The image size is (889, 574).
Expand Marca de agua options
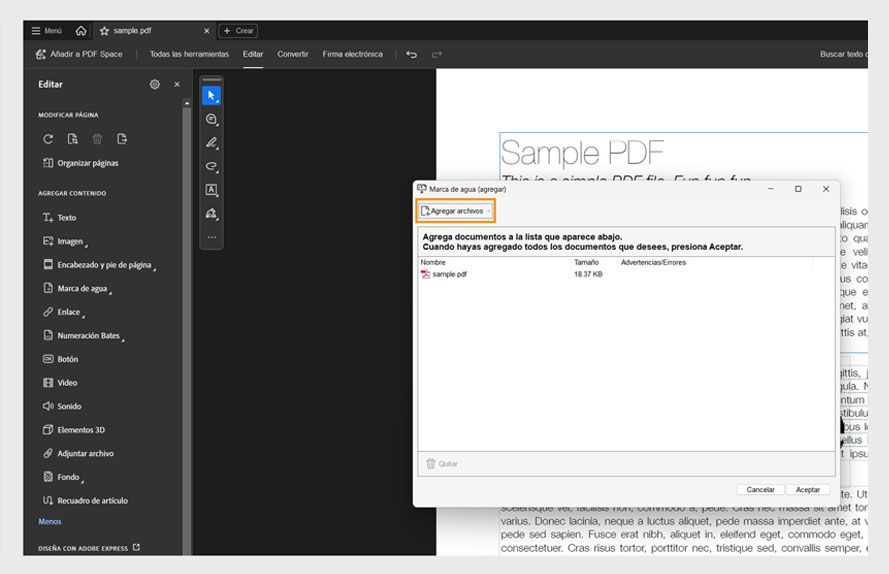78,289
